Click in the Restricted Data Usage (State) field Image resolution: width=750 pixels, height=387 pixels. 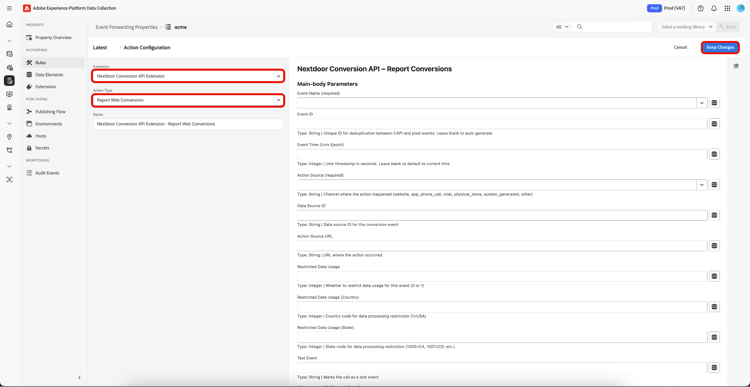(x=502, y=337)
